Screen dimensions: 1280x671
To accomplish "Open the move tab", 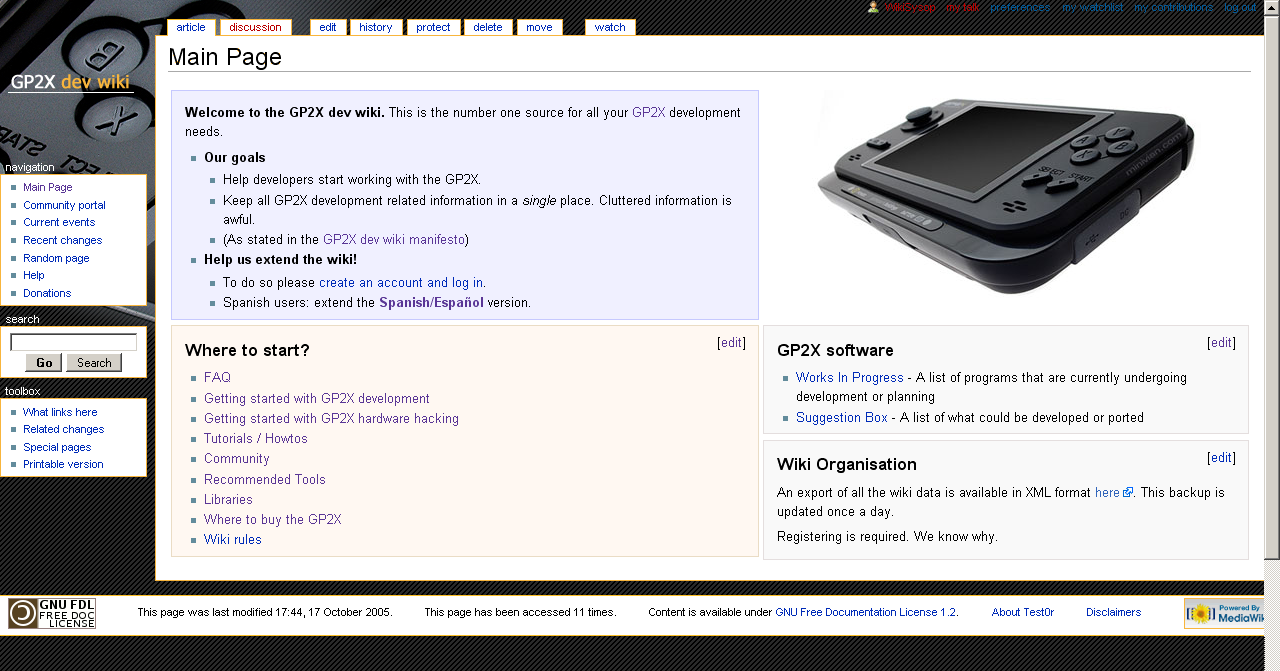I will pos(539,27).
